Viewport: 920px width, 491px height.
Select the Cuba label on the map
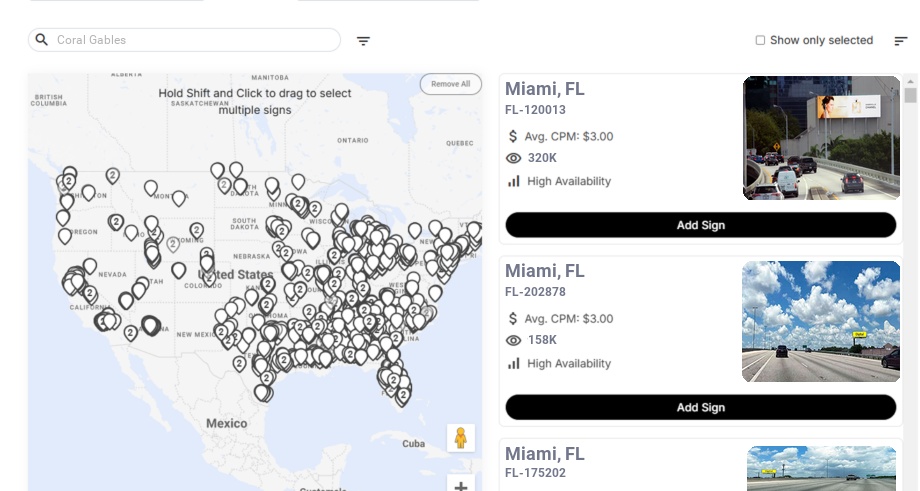(413, 443)
